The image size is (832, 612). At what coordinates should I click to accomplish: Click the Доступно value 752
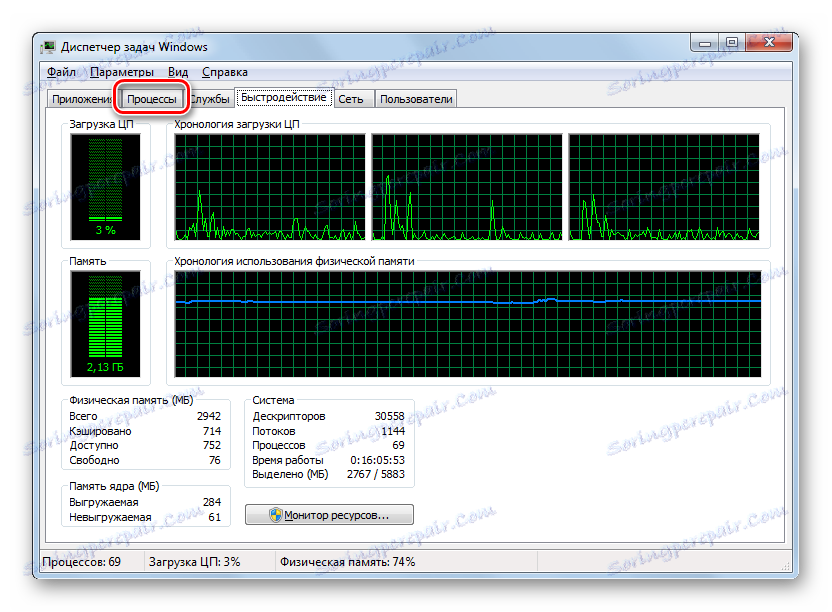pyautogui.click(x=212, y=445)
